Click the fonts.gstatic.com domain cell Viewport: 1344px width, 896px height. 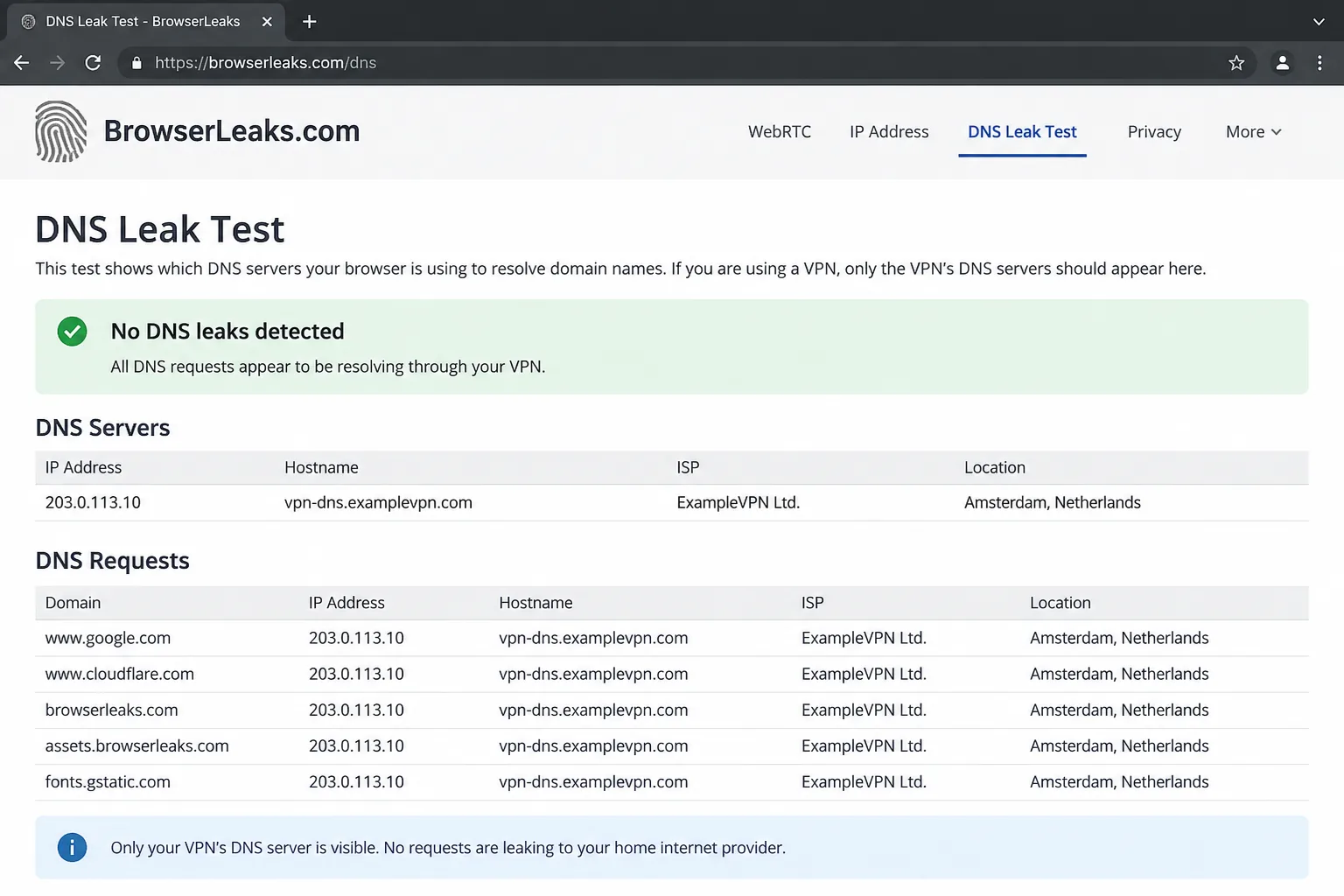pos(108,781)
